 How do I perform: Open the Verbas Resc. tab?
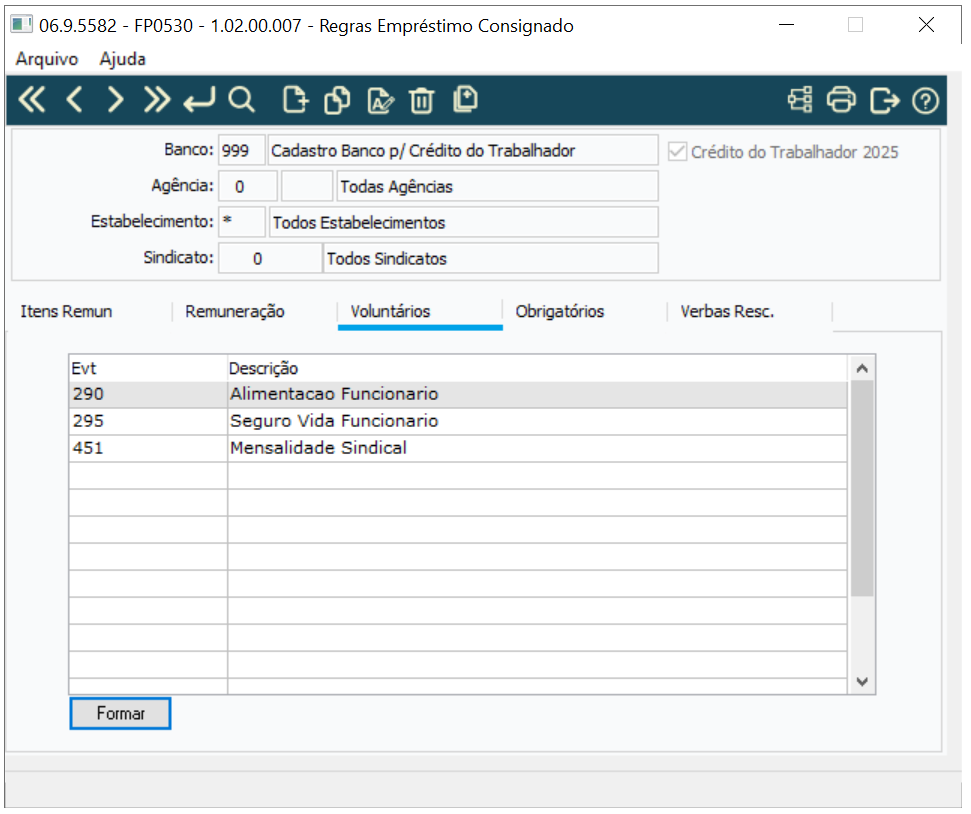(x=728, y=311)
